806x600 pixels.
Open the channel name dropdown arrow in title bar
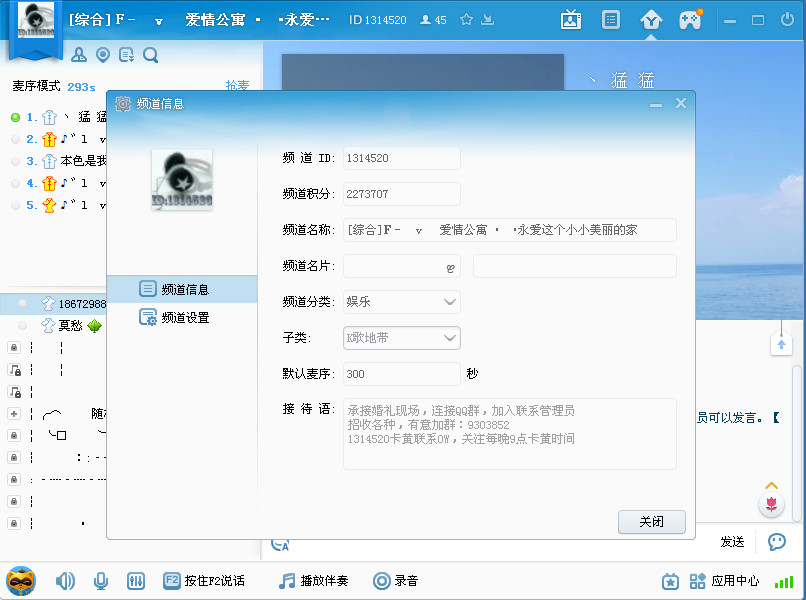coord(159,22)
